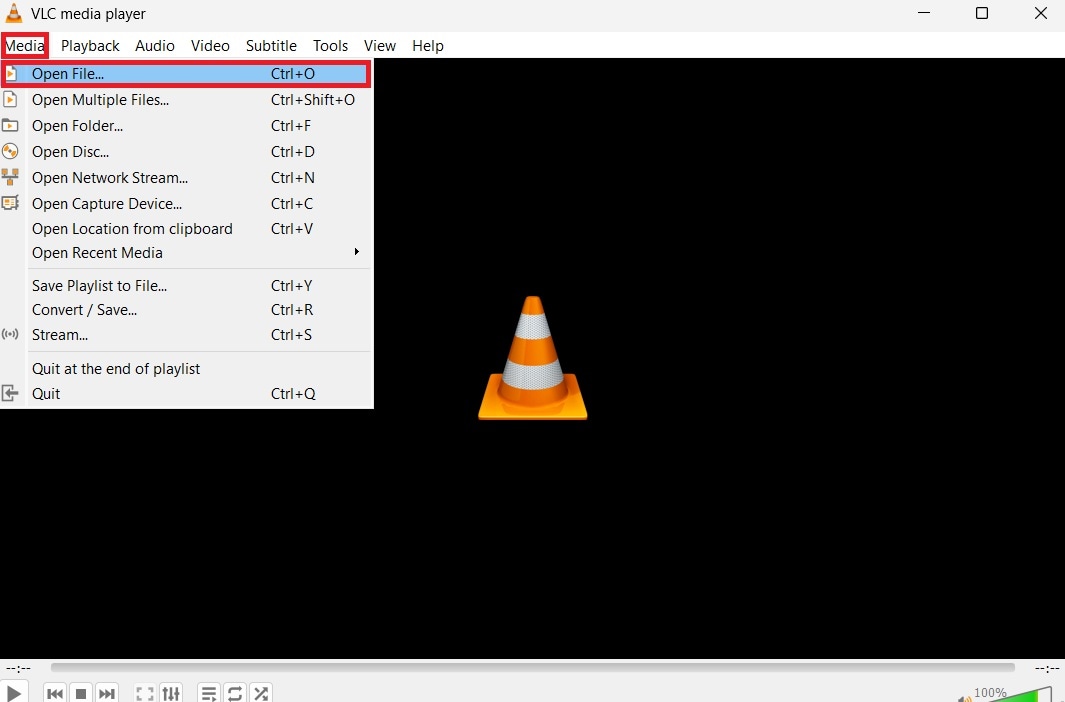
Task: Open the Tools menu
Action: (x=330, y=46)
